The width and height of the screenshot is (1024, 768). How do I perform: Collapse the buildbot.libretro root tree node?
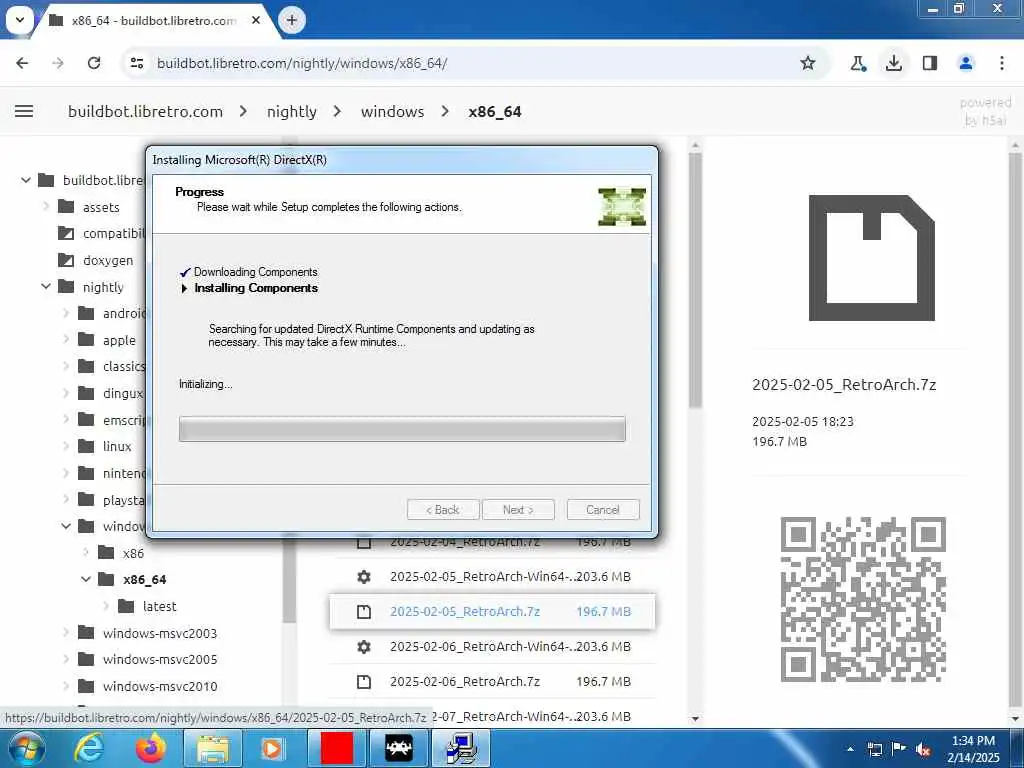pos(26,180)
